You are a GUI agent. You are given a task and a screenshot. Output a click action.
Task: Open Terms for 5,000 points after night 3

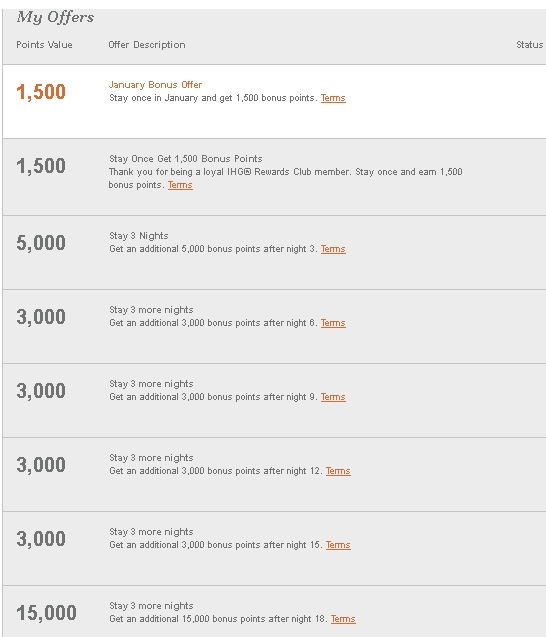(x=333, y=249)
